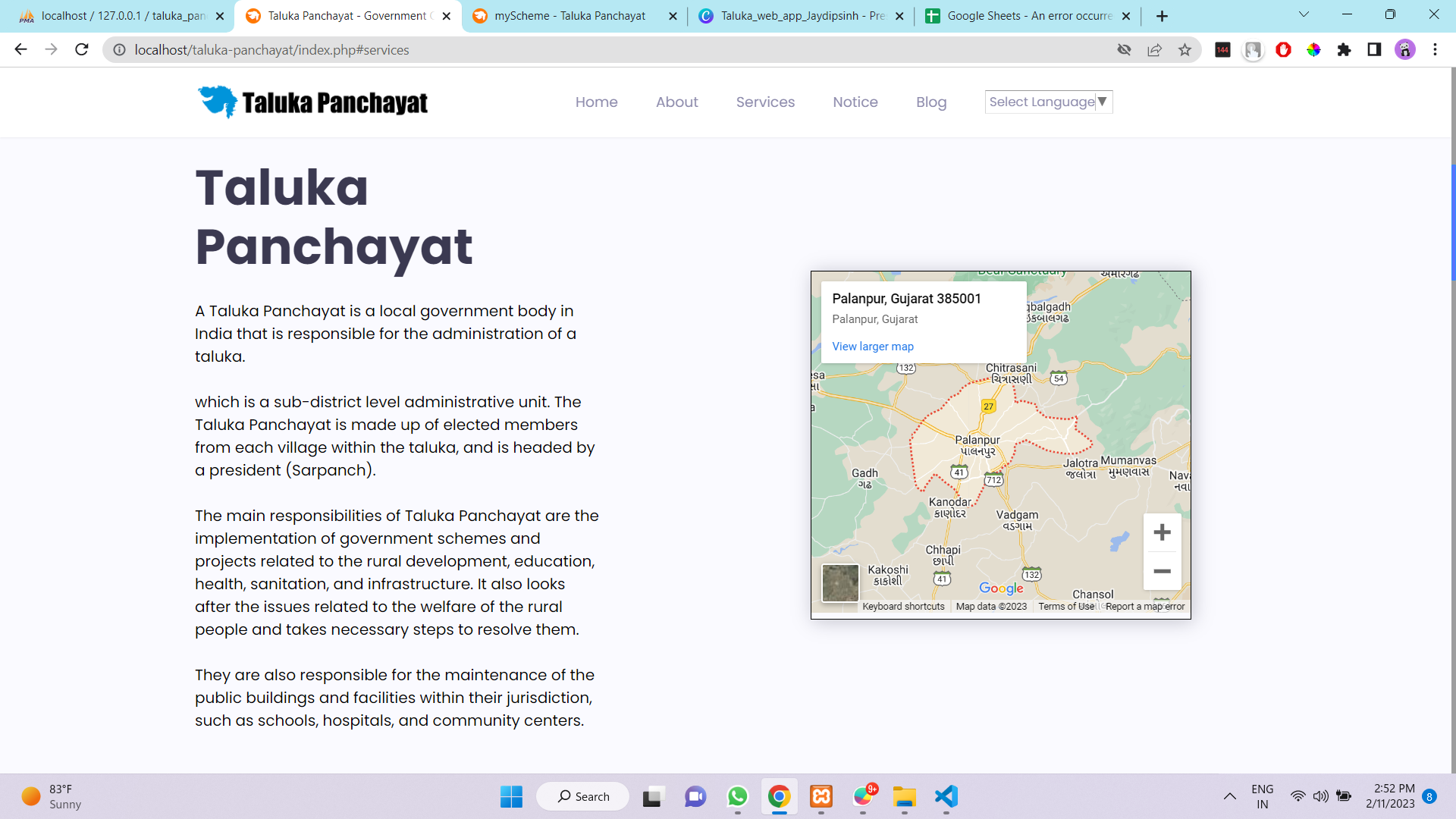This screenshot has height=819, width=1456.
Task: Open File Explorer from taskbar
Action: tap(904, 796)
